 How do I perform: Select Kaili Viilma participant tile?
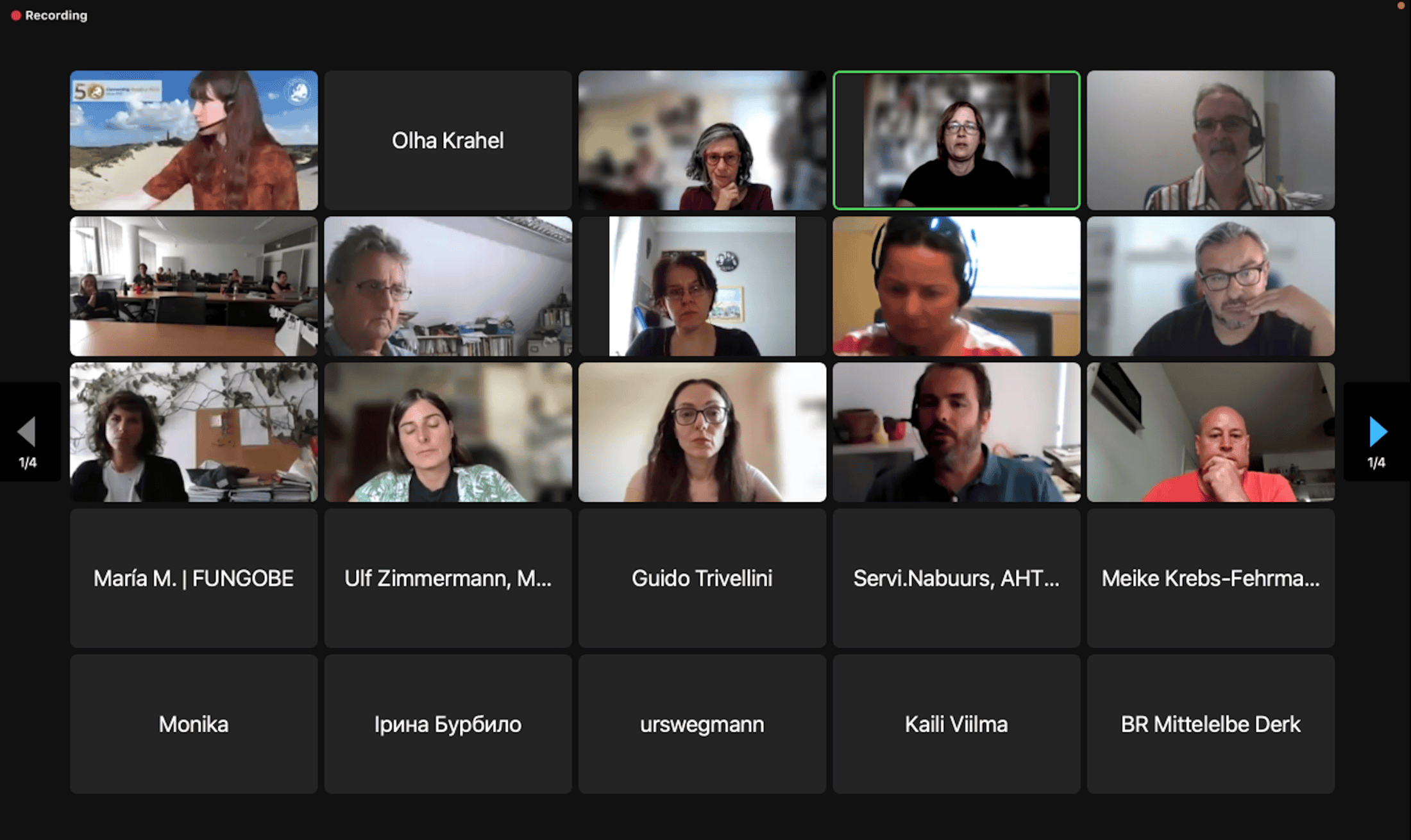(956, 725)
